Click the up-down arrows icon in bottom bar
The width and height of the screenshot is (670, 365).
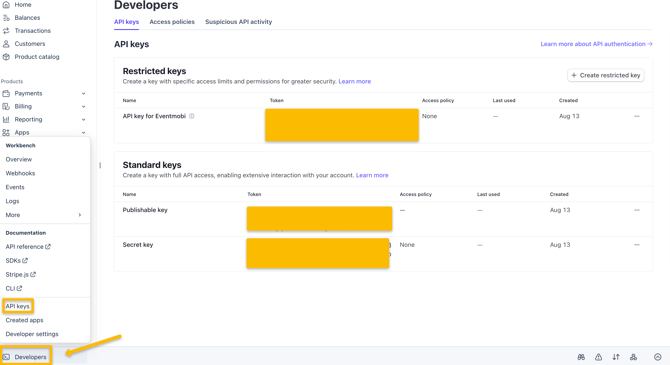point(616,357)
